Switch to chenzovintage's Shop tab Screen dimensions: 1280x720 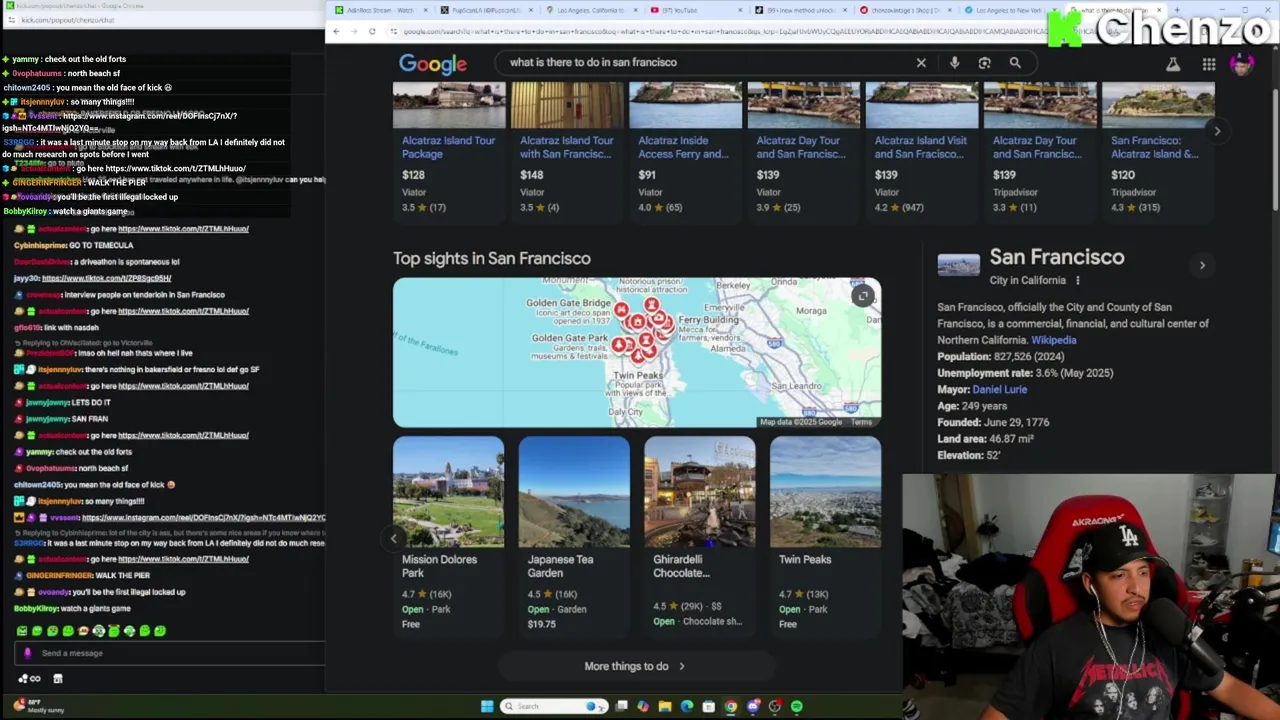904,10
